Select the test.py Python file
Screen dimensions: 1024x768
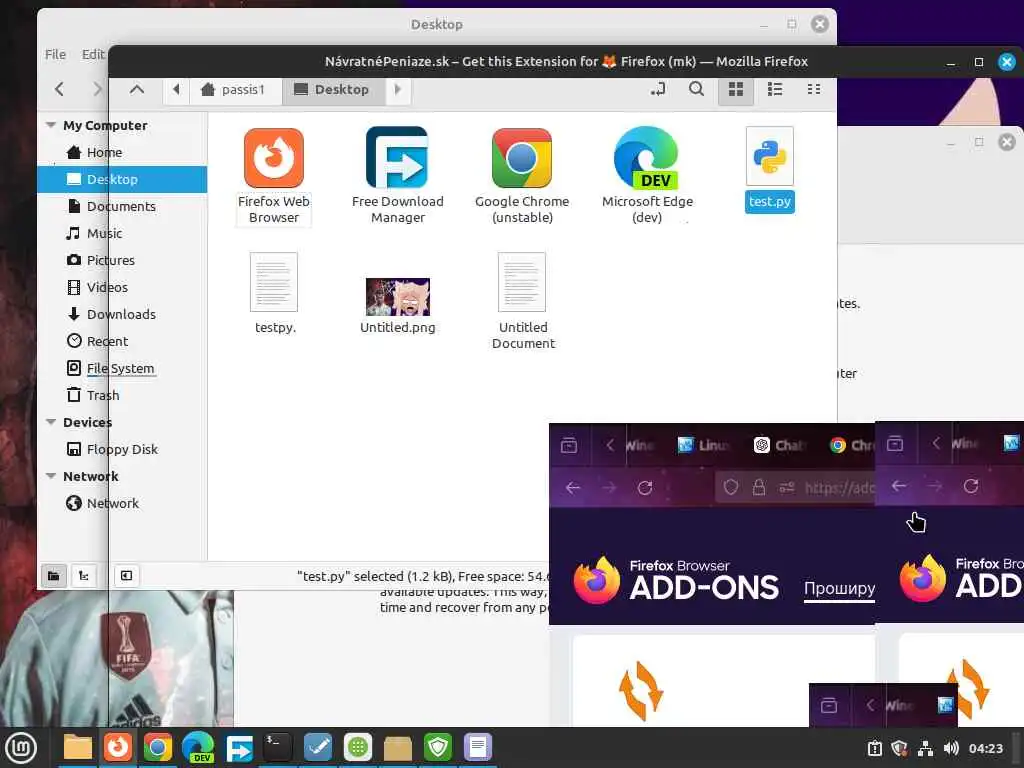click(770, 170)
